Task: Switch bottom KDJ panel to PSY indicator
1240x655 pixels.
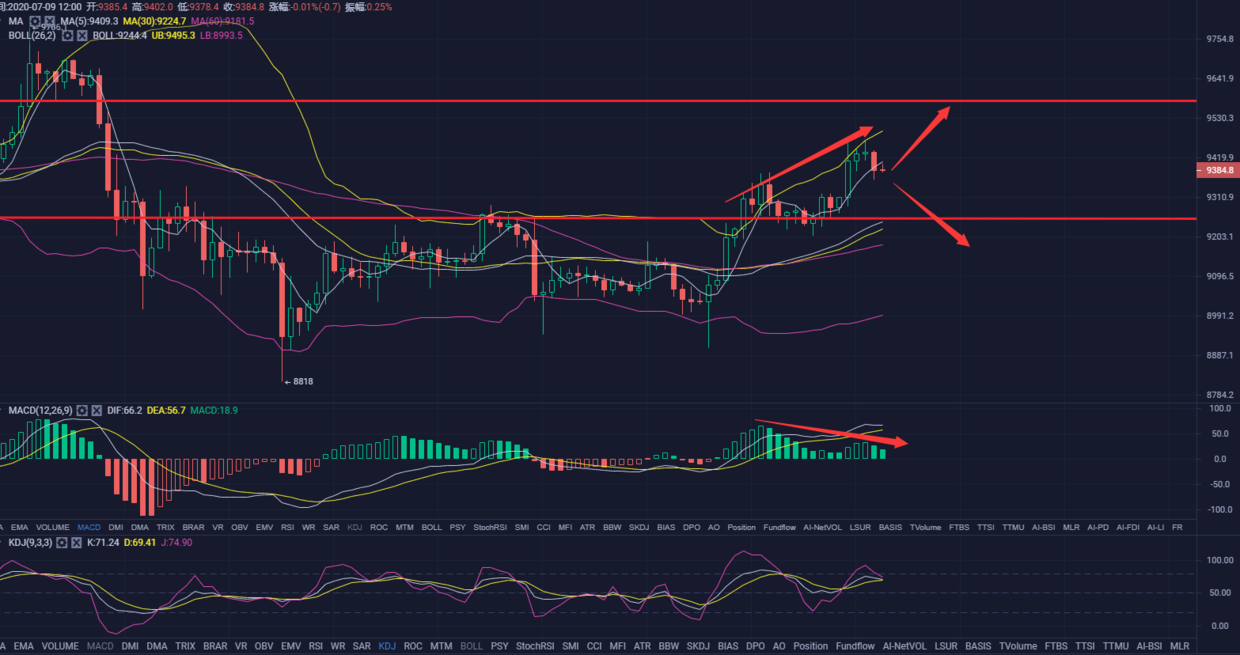Action: (x=500, y=646)
